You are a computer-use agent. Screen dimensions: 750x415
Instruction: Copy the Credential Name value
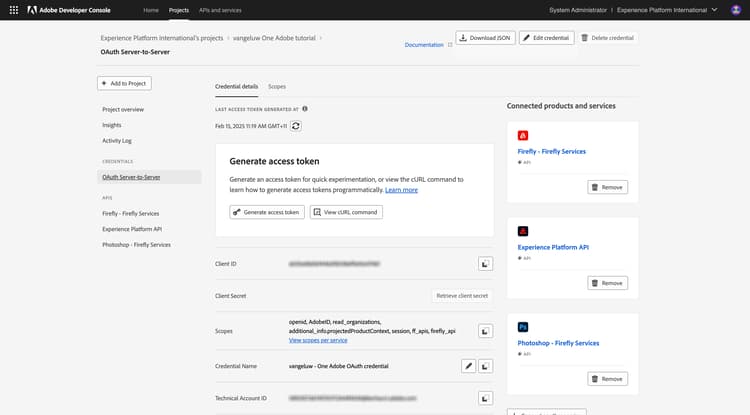[x=485, y=366]
